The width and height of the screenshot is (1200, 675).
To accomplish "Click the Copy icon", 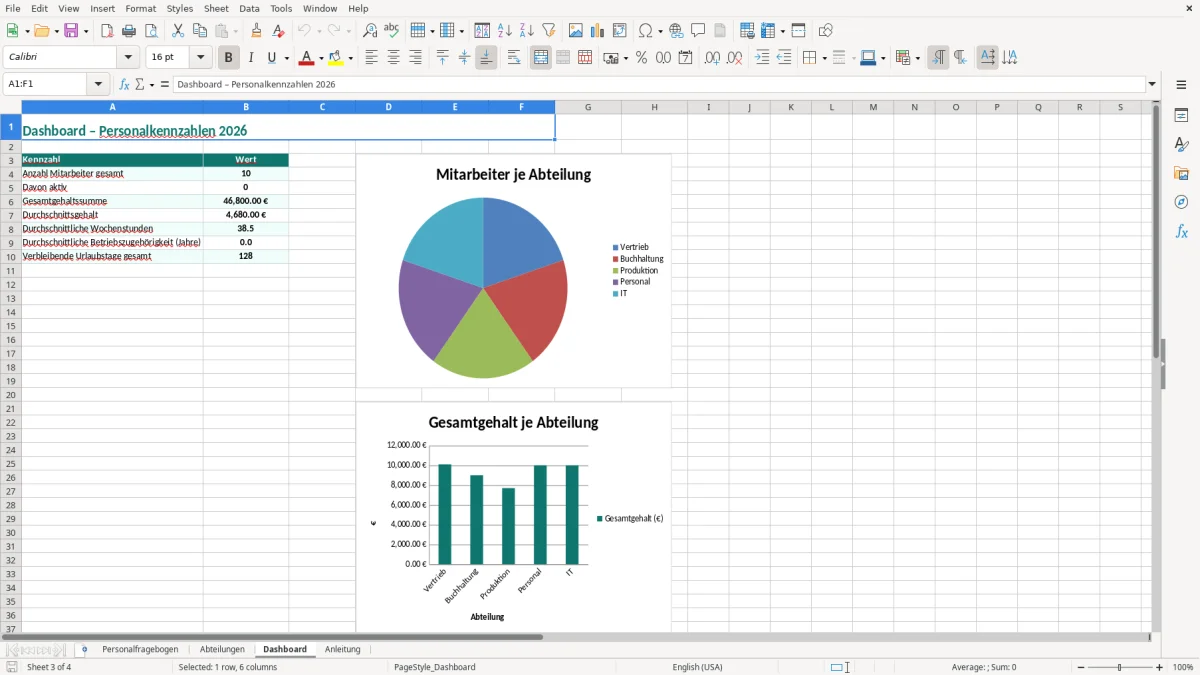I will (x=200, y=31).
